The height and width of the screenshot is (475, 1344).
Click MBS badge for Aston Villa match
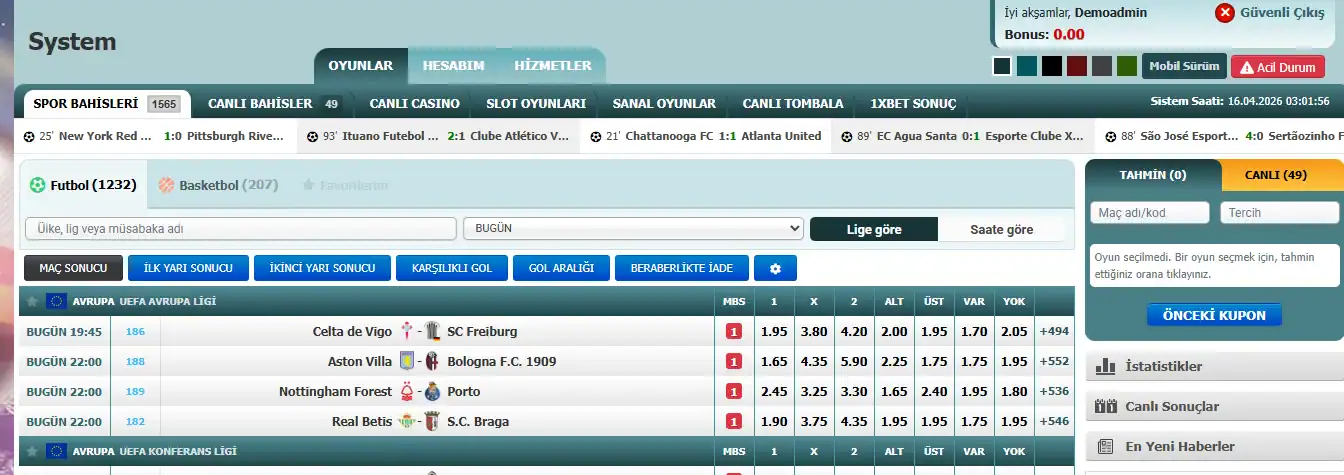click(x=734, y=361)
